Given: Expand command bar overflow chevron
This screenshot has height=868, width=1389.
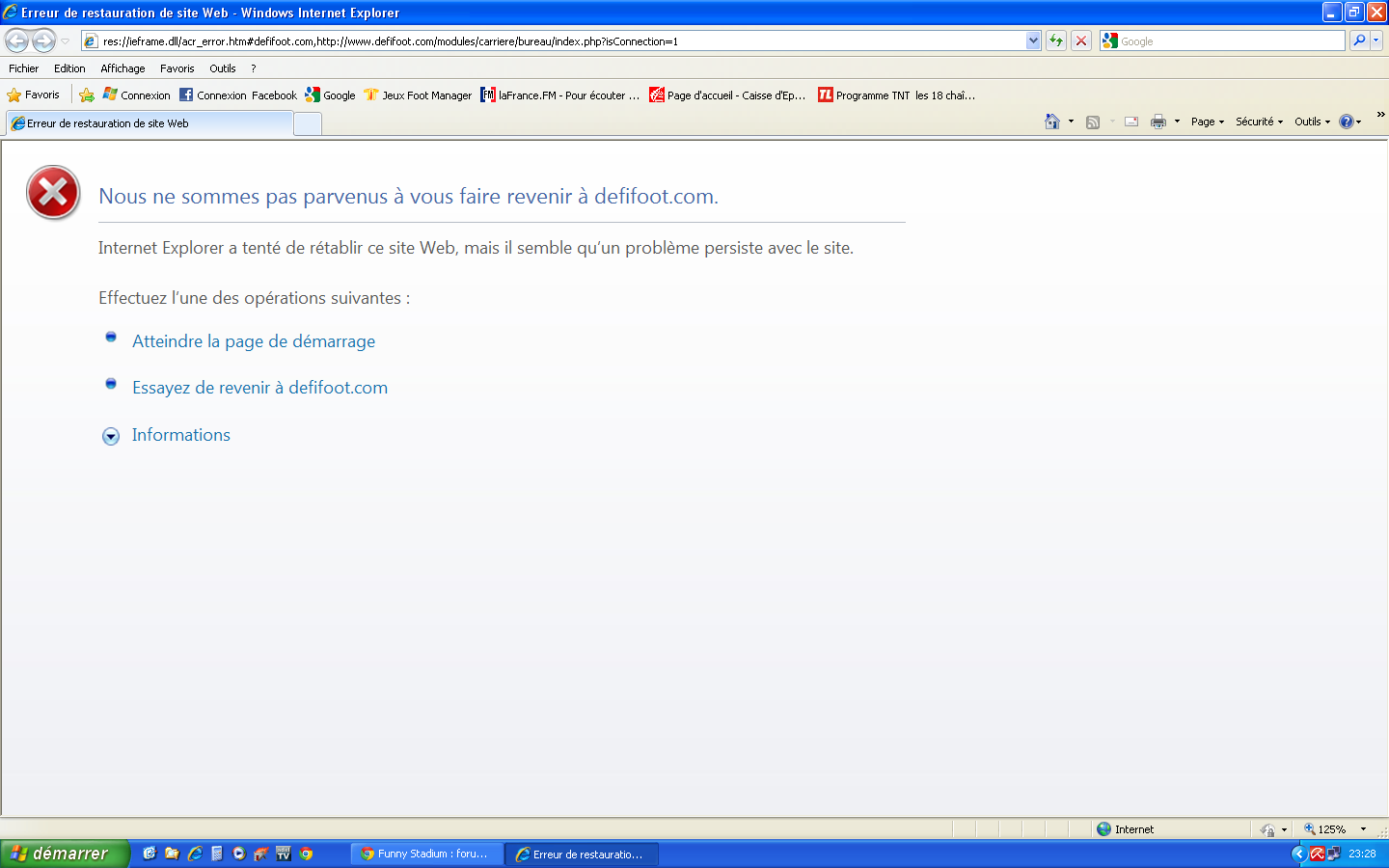Looking at the screenshot, I should [1380, 115].
